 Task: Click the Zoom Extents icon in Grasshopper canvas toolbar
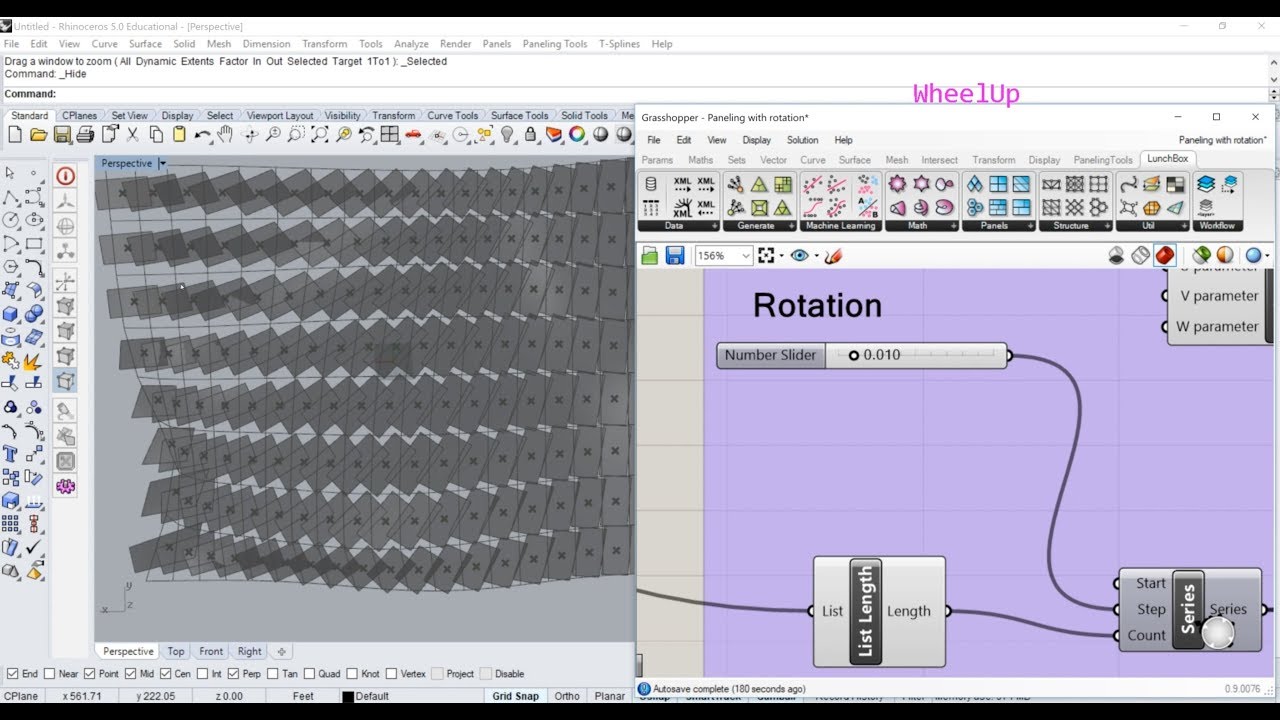766,256
